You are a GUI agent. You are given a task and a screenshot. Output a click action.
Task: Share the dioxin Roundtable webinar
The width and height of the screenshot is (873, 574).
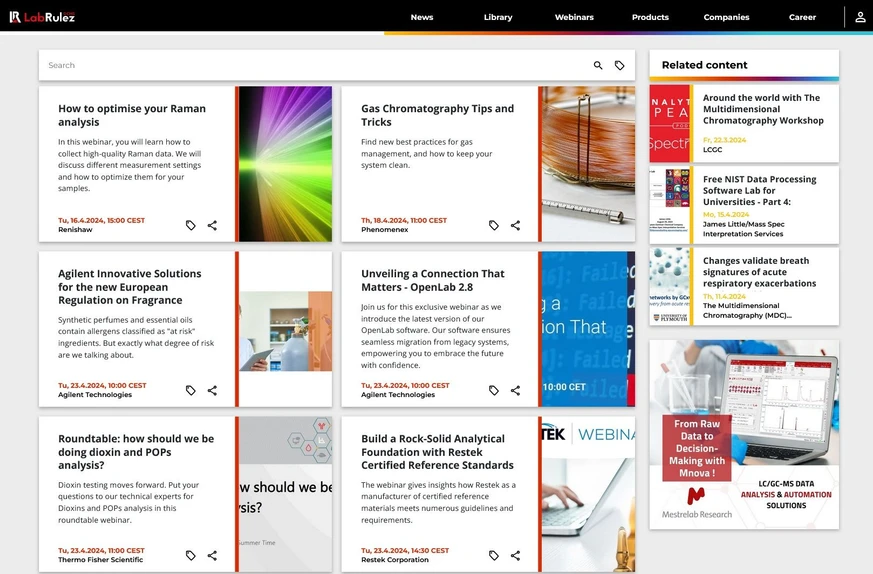[x=212, y=555]
